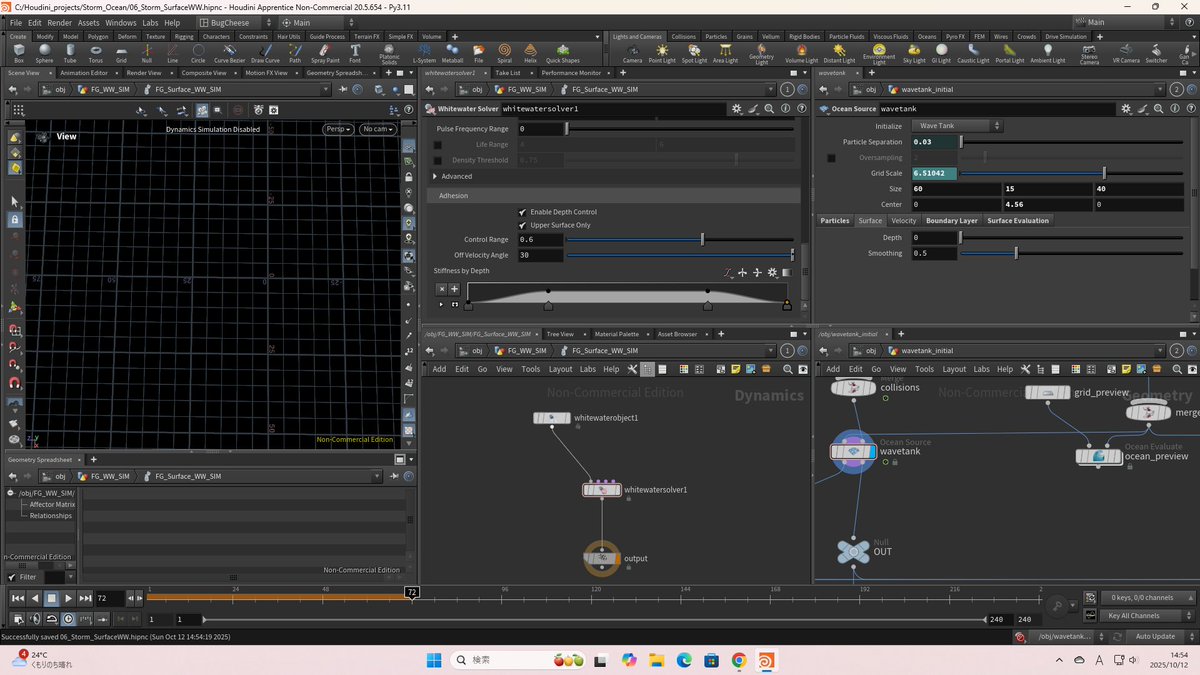1200x675 pixels.
Task: Select the Box shelf tool
Action: click(x=19, y=53)
